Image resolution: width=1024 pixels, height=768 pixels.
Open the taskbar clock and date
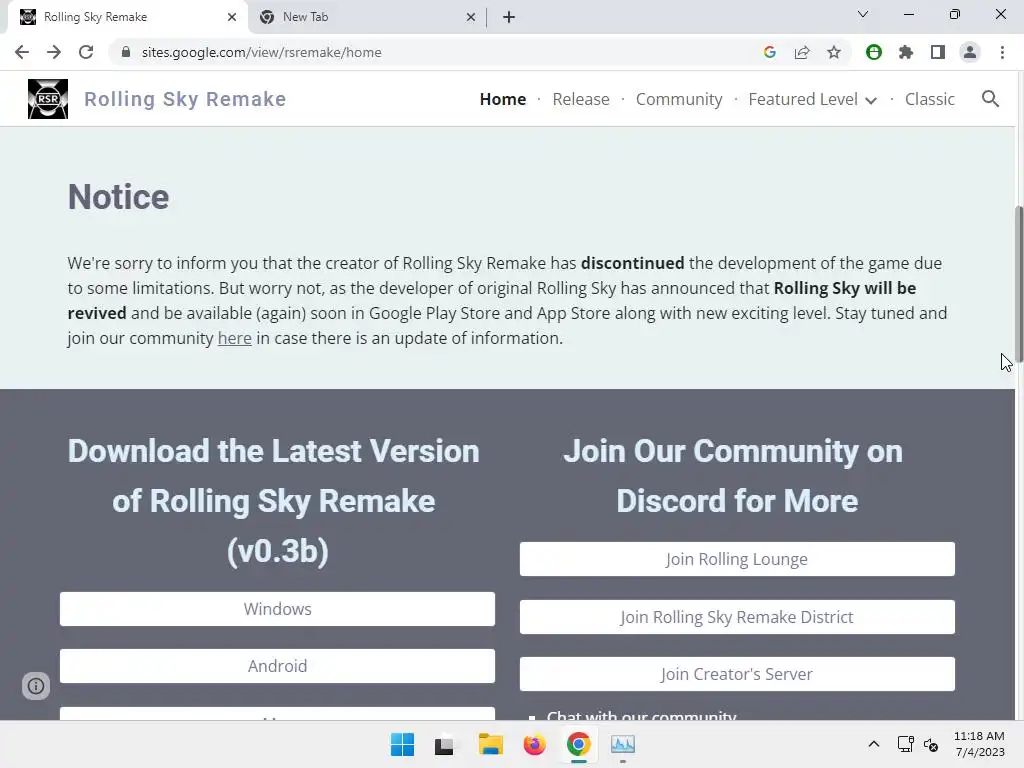click(x=979, y=744)
